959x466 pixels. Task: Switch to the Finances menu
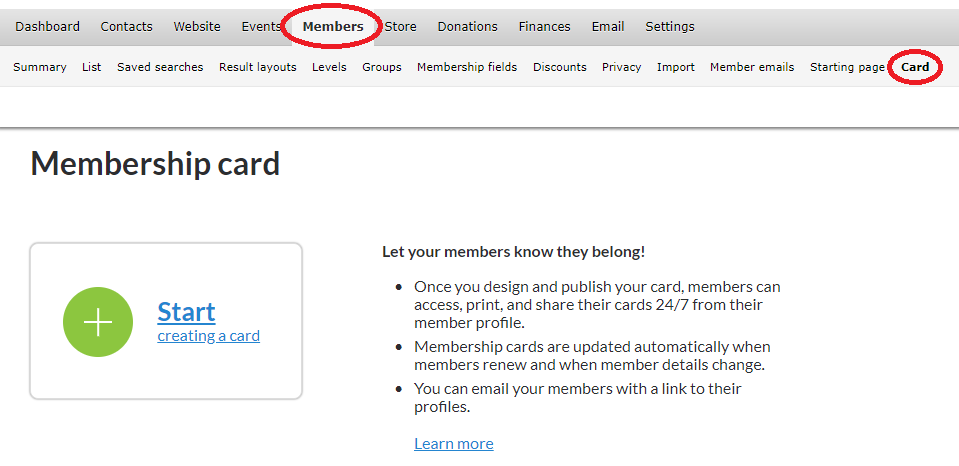(x=545, y=27)
